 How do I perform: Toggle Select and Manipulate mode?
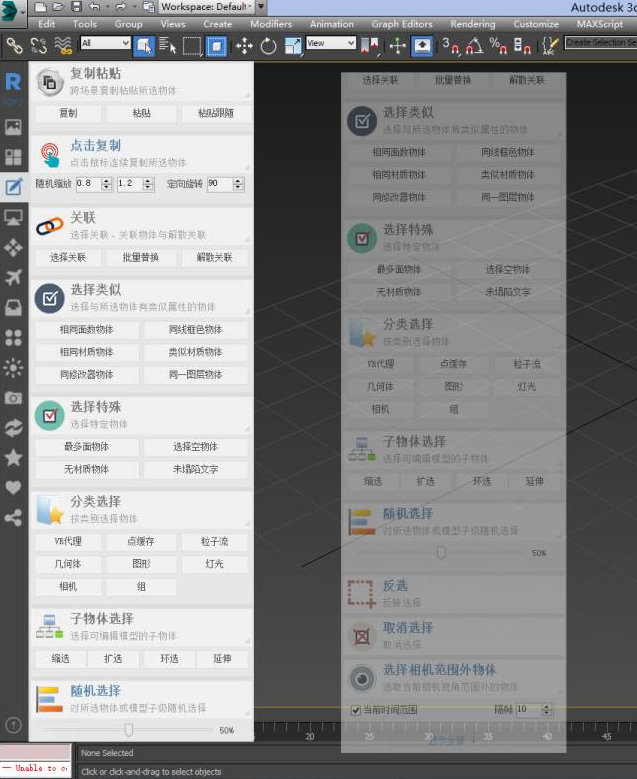pos(398,46)
